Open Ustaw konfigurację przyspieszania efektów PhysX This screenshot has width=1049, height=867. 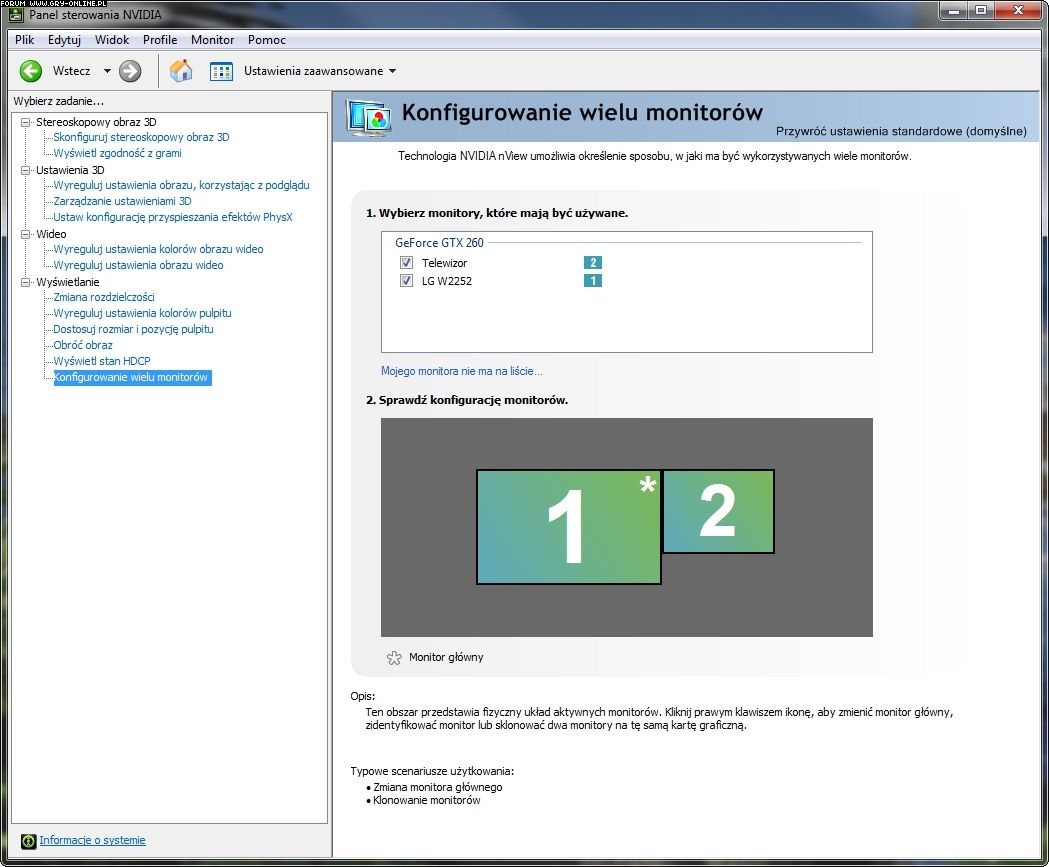(173, 217)
